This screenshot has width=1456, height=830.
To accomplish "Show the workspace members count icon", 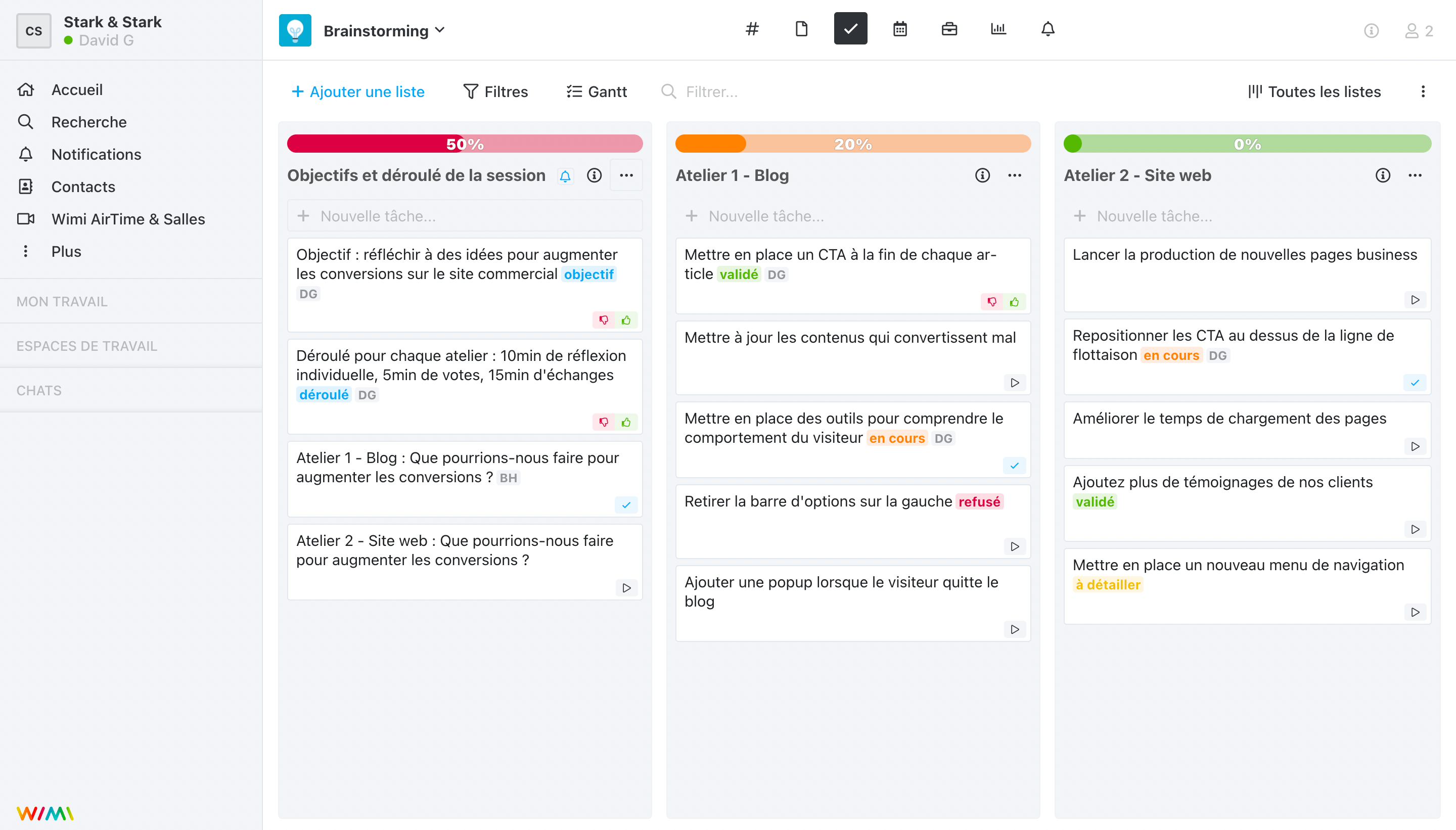I will (1419, 31).
